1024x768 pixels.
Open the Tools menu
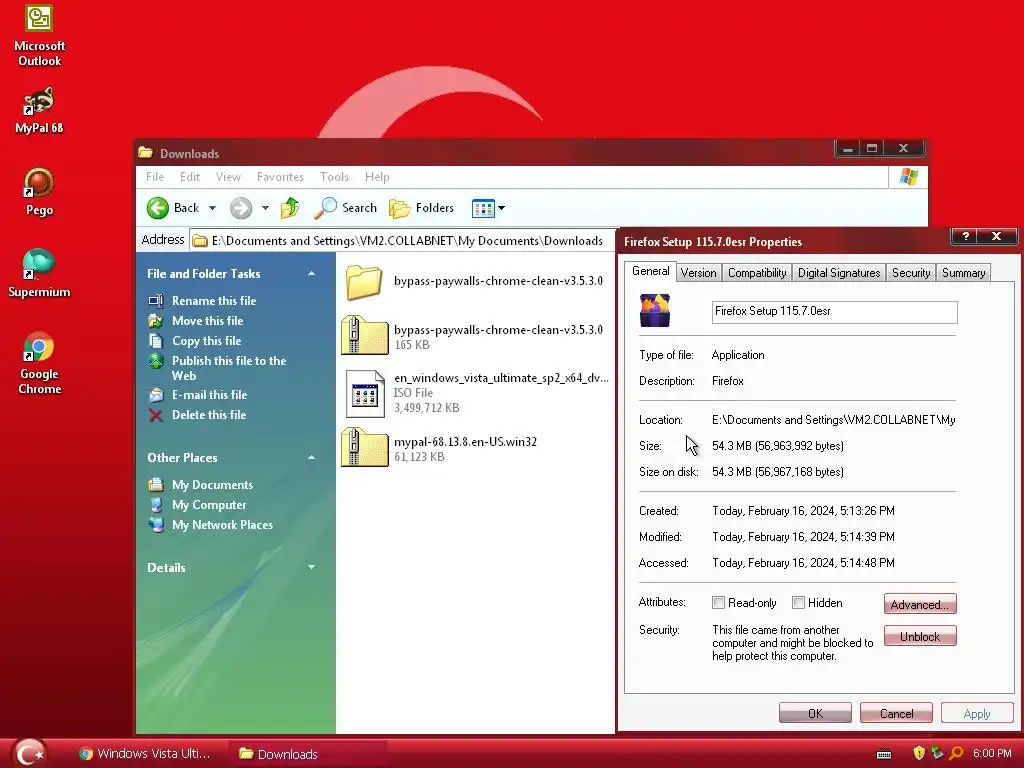pyautogui.click(x=334, y=177)
